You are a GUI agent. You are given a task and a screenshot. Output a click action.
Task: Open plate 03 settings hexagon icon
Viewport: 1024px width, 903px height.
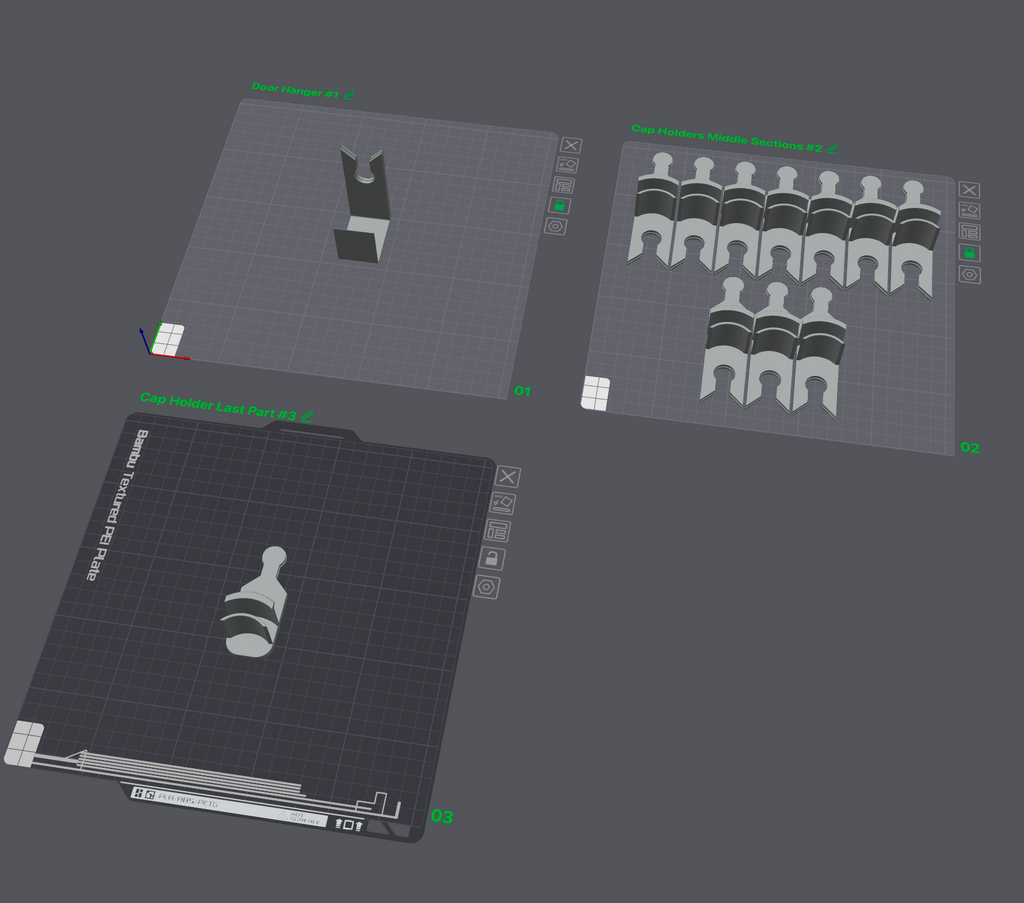pos(486,587)
